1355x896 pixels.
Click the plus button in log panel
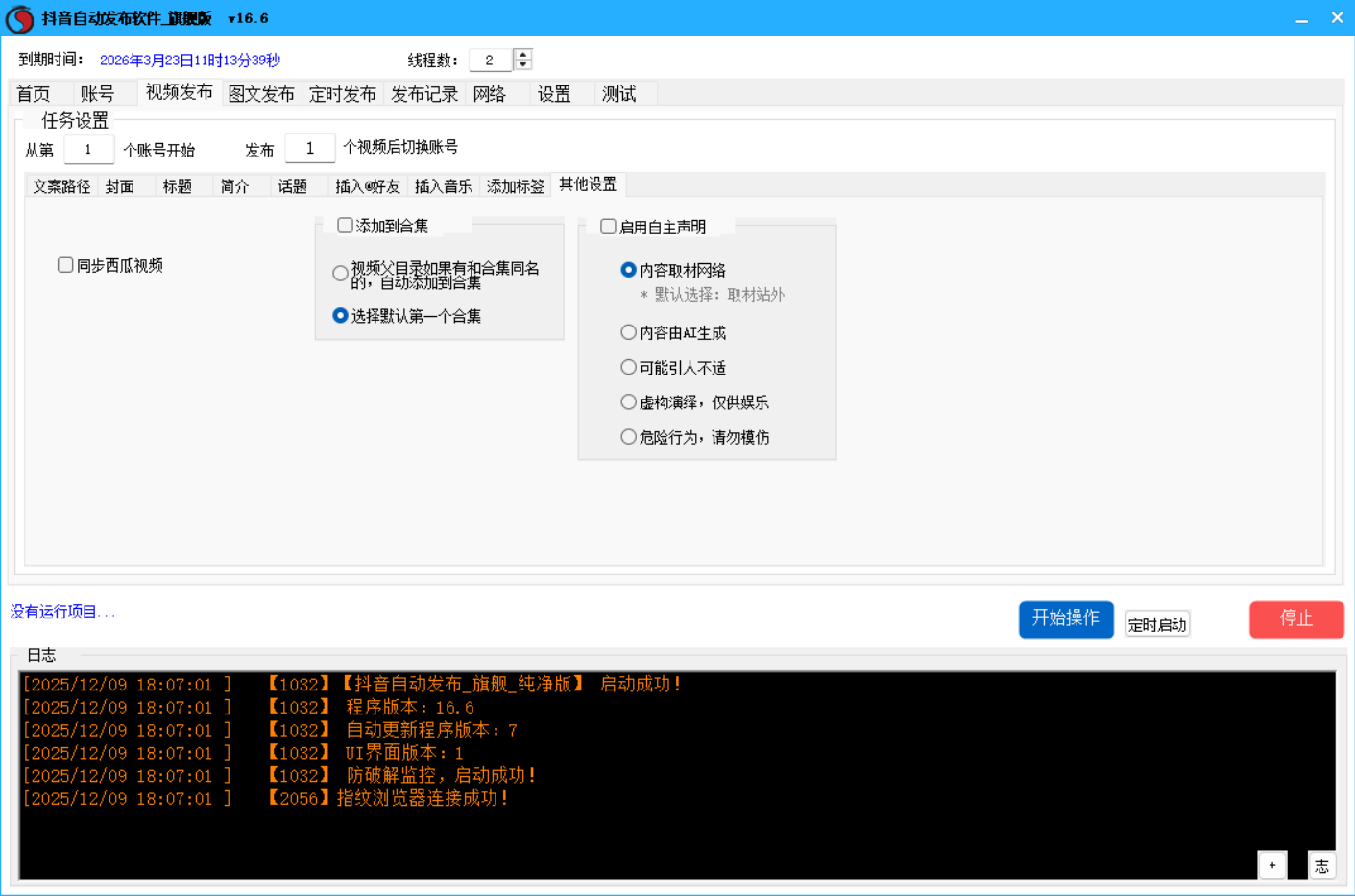pyautogui.click(x=1271, y=865)
